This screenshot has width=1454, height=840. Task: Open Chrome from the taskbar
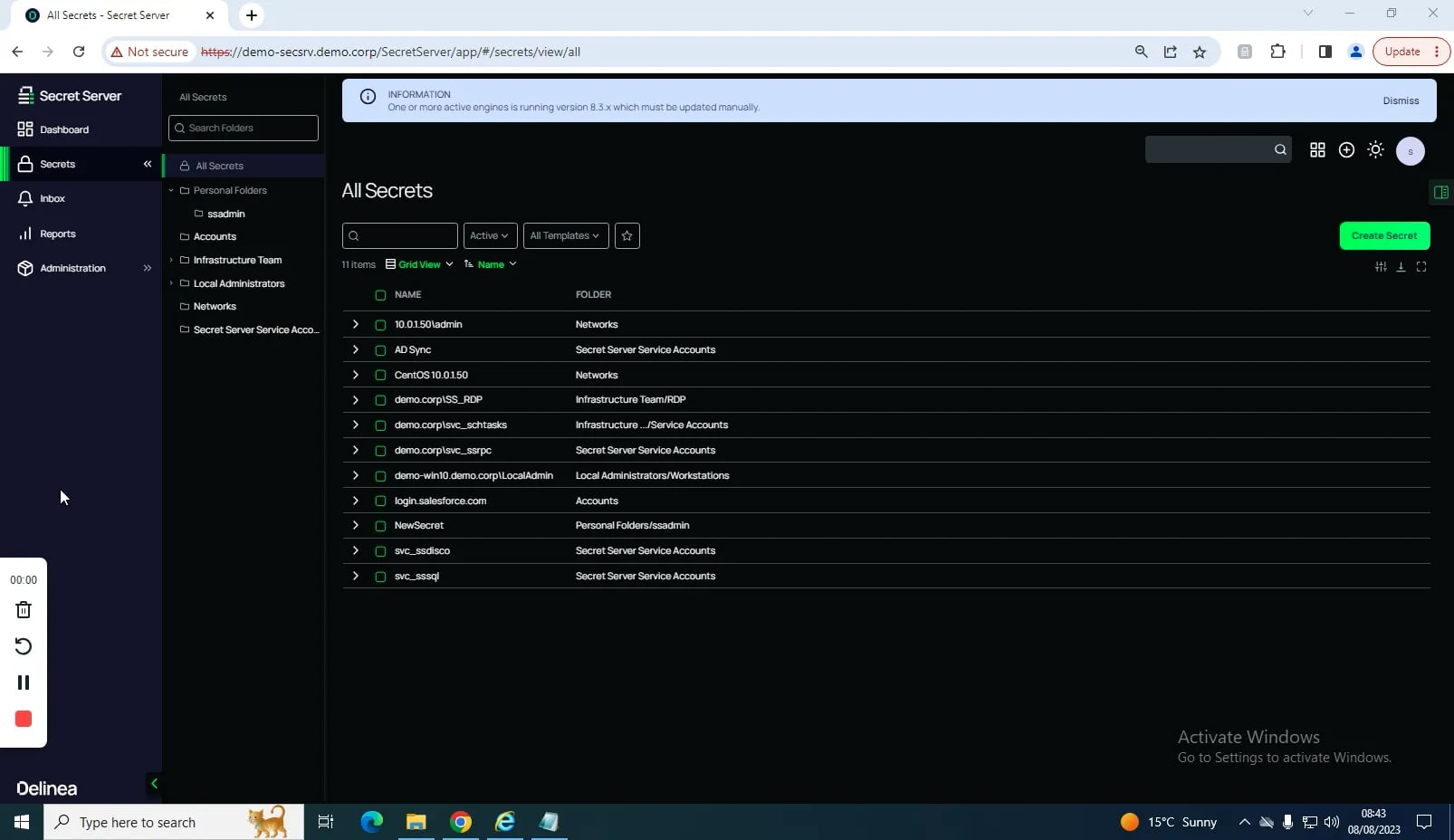coord(461,822)
